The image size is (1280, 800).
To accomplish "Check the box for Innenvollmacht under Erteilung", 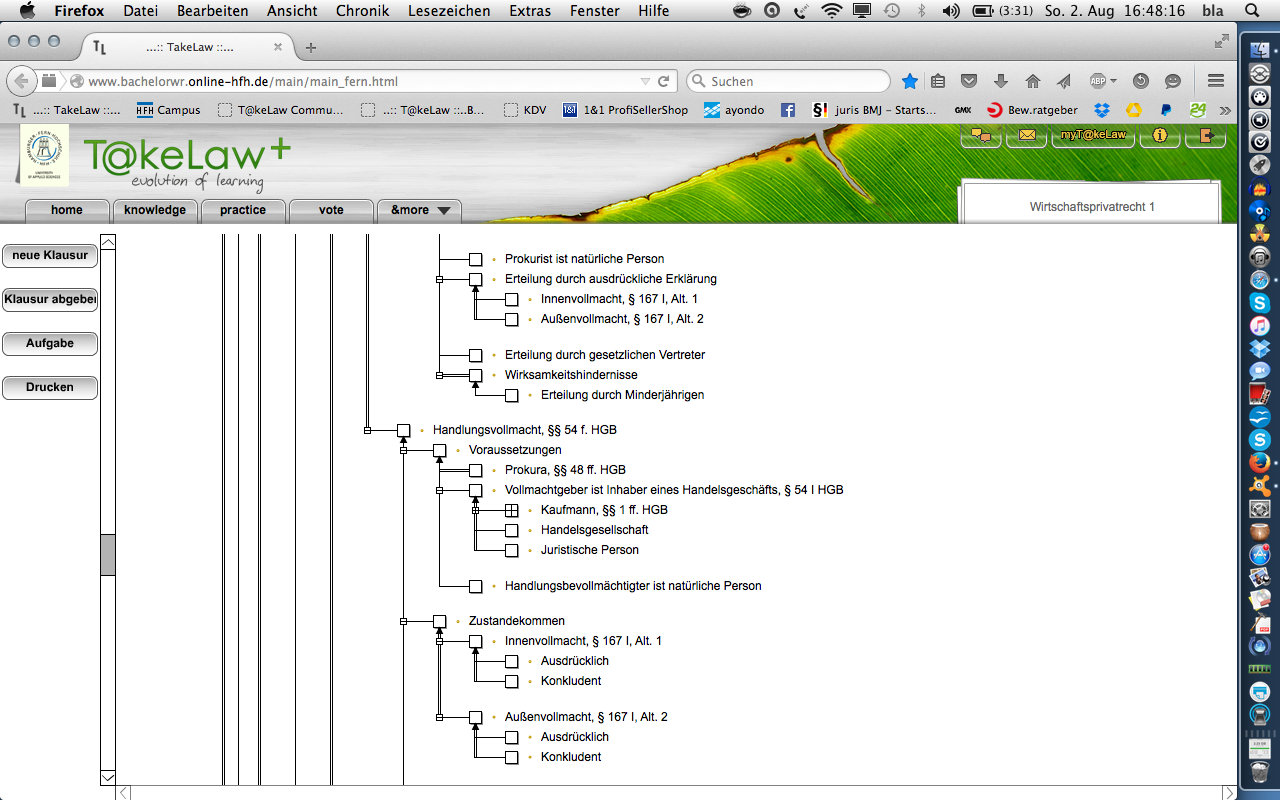I will [x=512, y=300].
